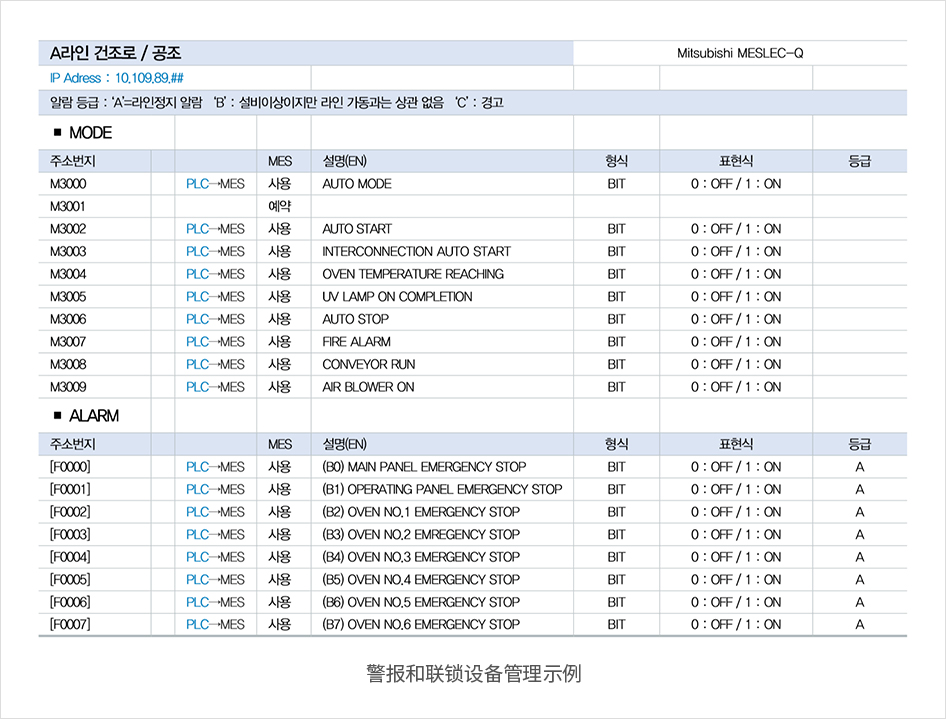Select the grade A cell in the [F0007] row
This screenshot has height=719, width=946.
[x=859, y=624]
